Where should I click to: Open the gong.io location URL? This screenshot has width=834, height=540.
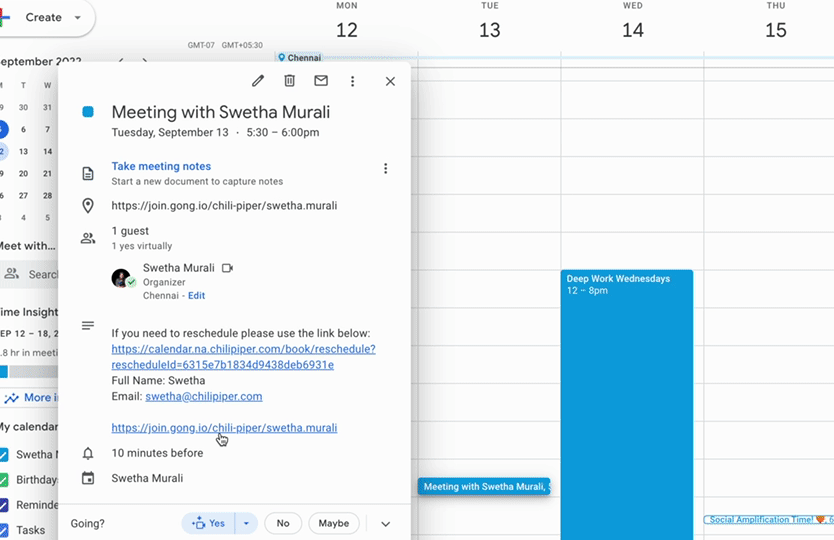click(x=224, y=205)
